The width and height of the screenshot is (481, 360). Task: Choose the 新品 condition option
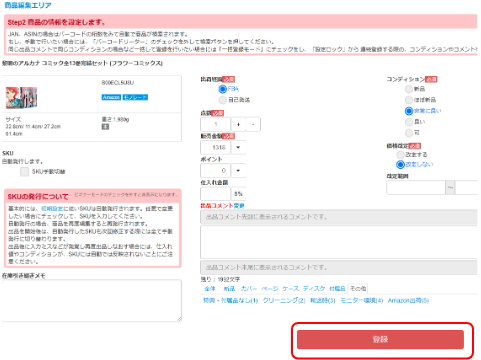click(x=409, y=89)
